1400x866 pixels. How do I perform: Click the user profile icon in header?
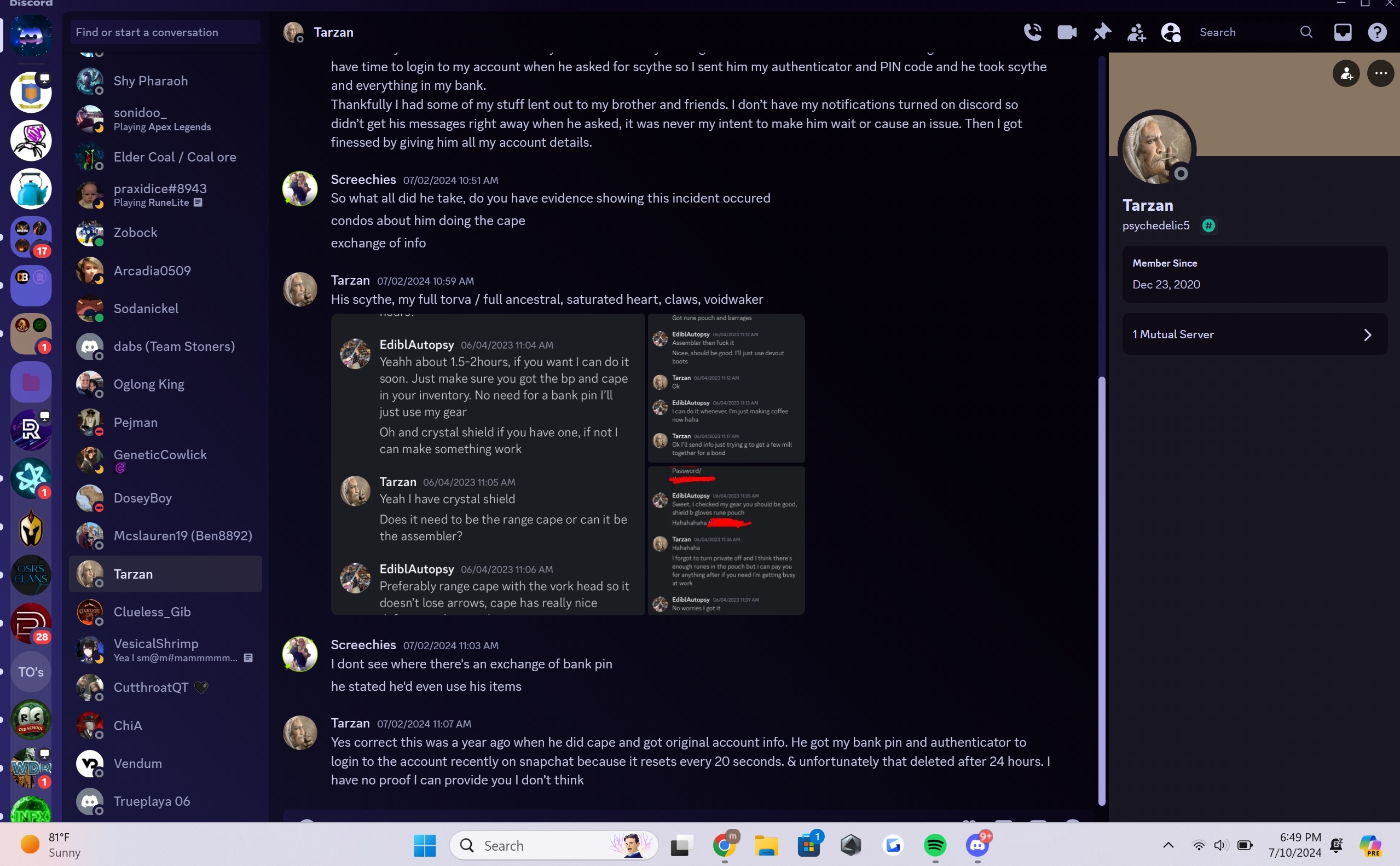[x=1171, y=32]
